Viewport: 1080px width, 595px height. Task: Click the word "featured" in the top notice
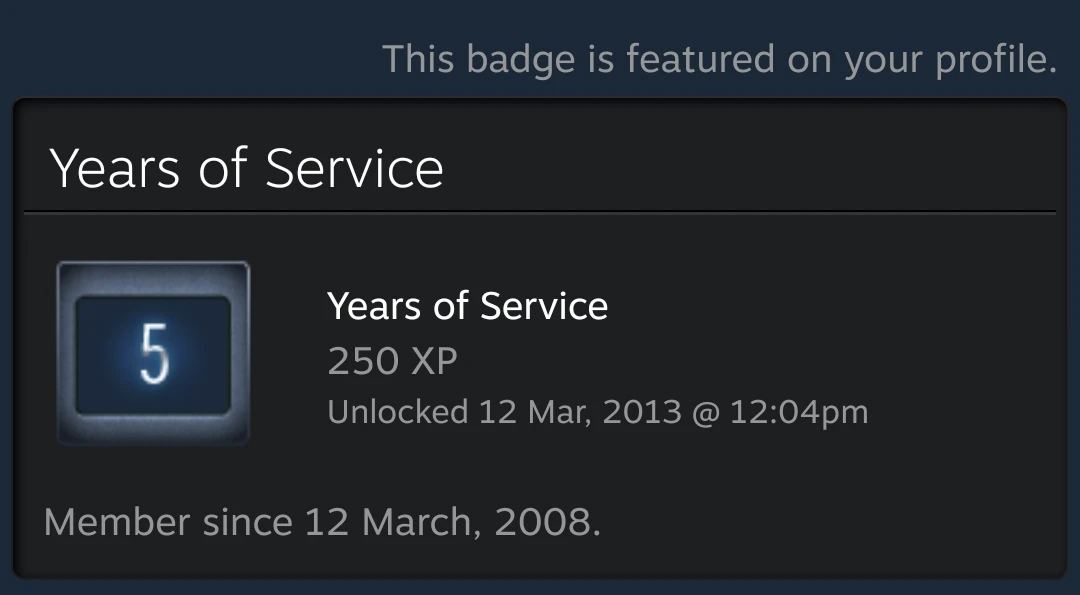coord(700,60)
